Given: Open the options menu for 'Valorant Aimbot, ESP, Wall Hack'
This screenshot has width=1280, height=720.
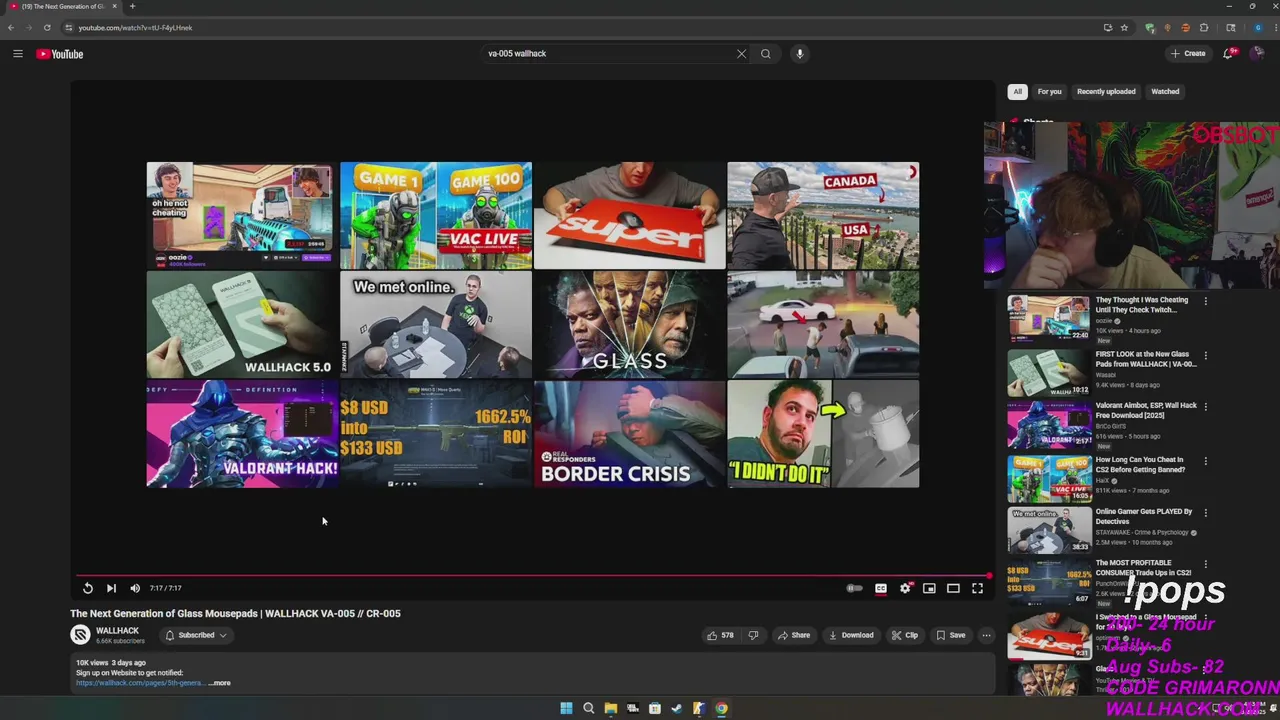Looking at the screenshot, I should tap(1205, 407).
